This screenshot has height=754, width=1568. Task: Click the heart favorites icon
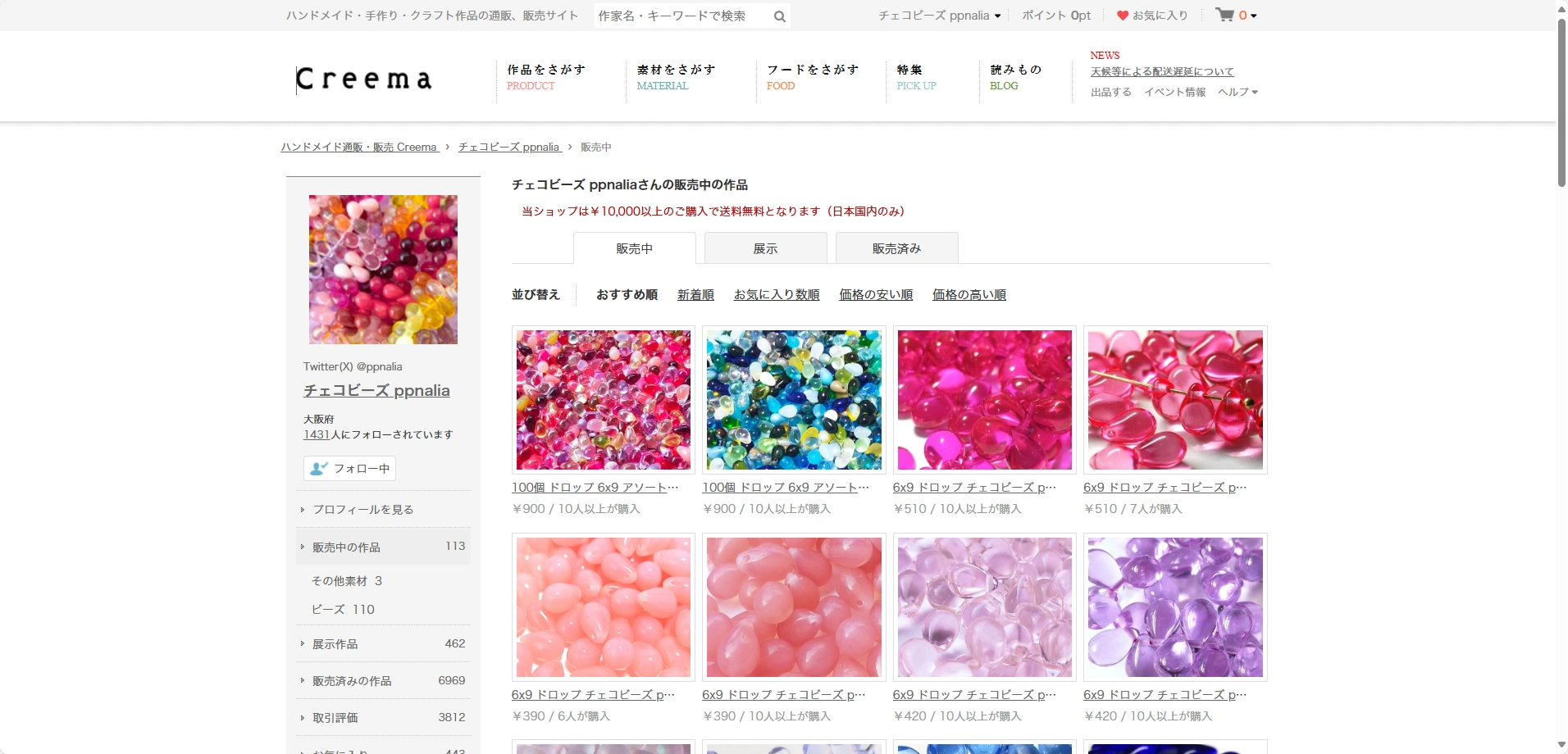coord(1122,16)
